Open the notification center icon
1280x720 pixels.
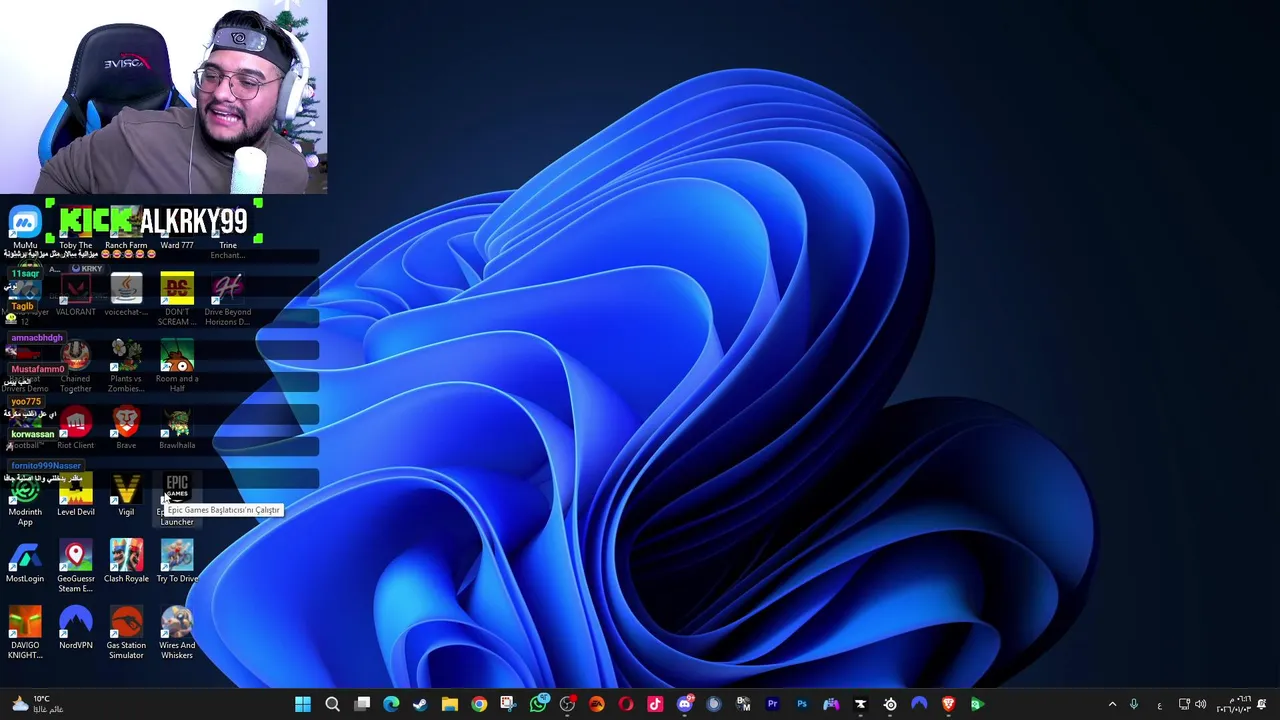(1262, 704)
